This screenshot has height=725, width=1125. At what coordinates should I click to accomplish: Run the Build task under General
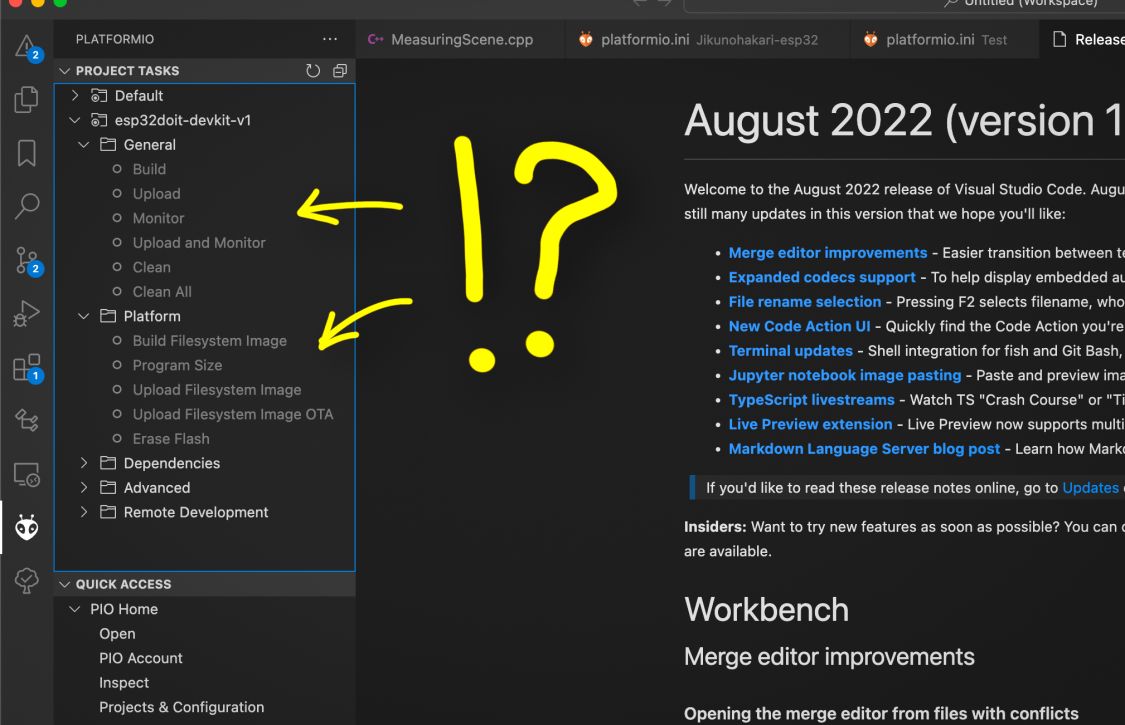tap(149, 169)
